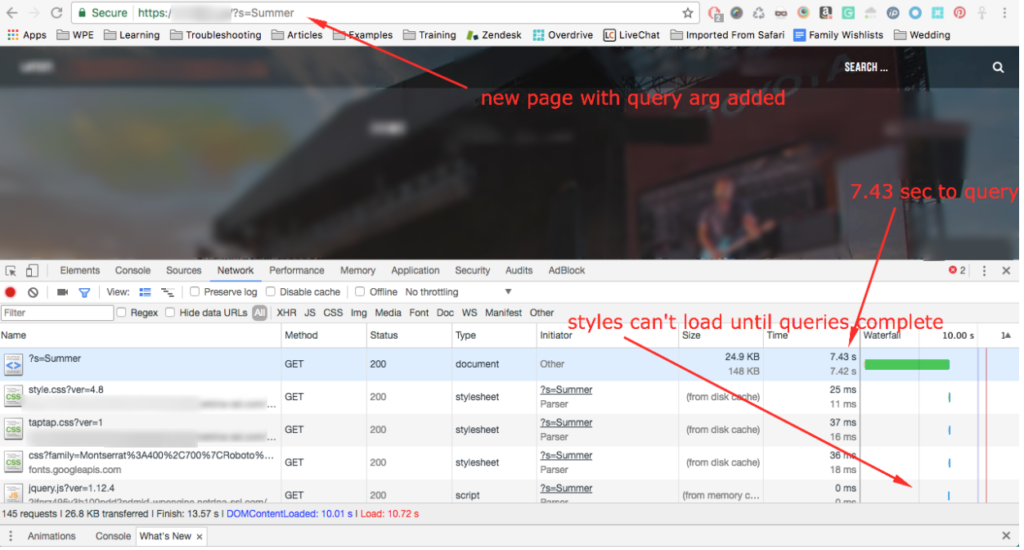Toggle the capture screenshots camera icon
Viewport: 1024px width, 550px height.
tap(62, 292)
